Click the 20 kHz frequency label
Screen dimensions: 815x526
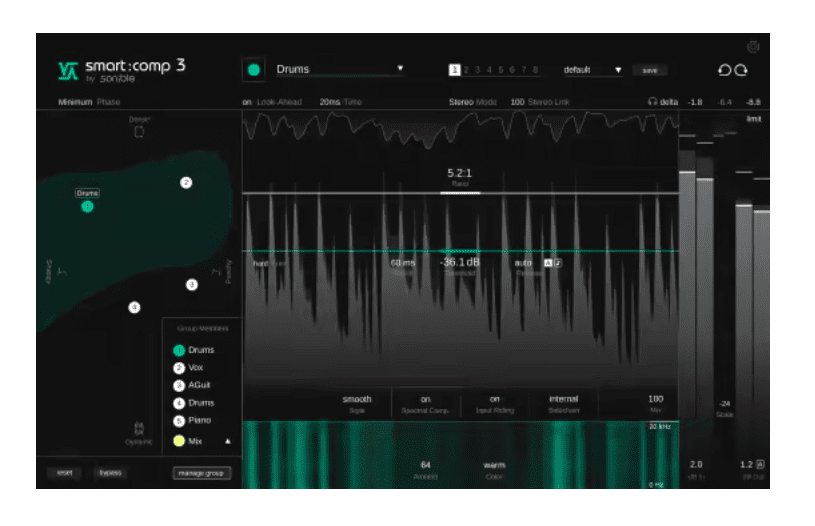click(659, 426)
